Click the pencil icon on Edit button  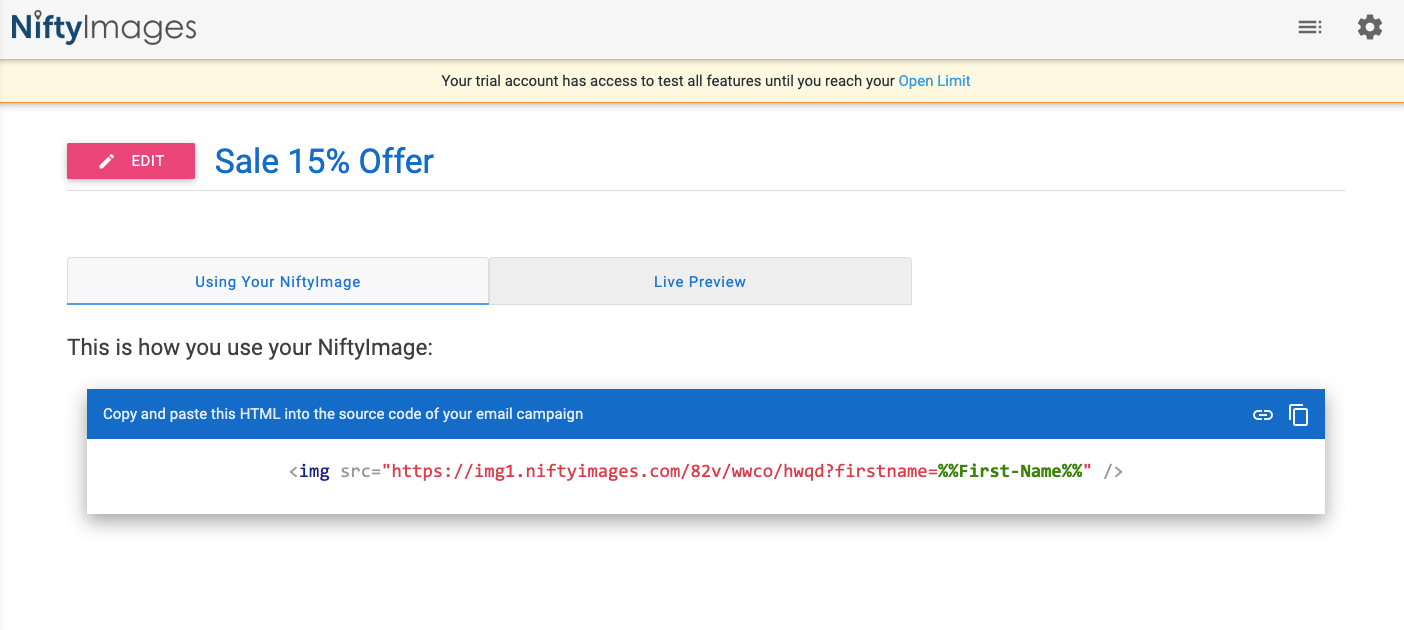(107, 161)
